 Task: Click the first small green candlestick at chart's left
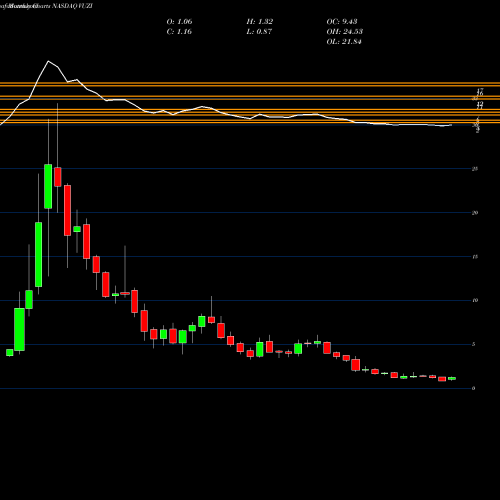(10, 353)
